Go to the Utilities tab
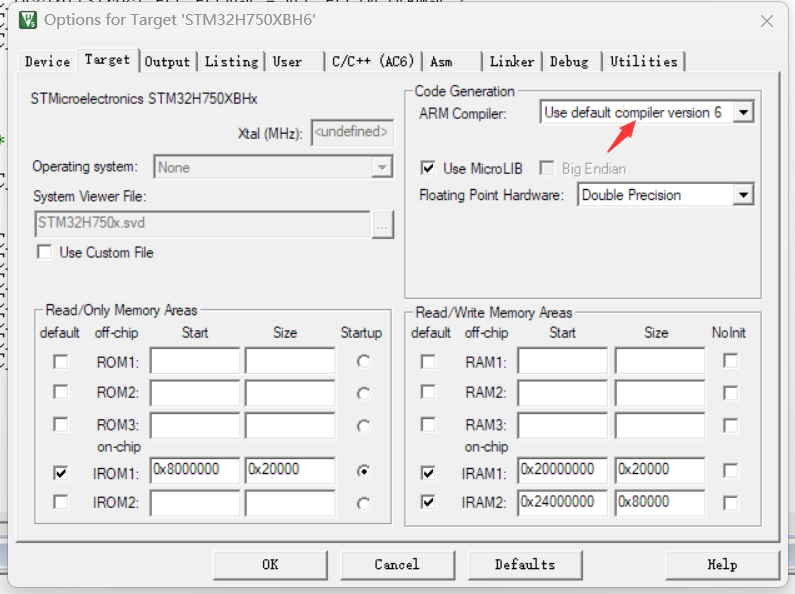The width and height of the screenshot is (795, 594). pos(644,62)
